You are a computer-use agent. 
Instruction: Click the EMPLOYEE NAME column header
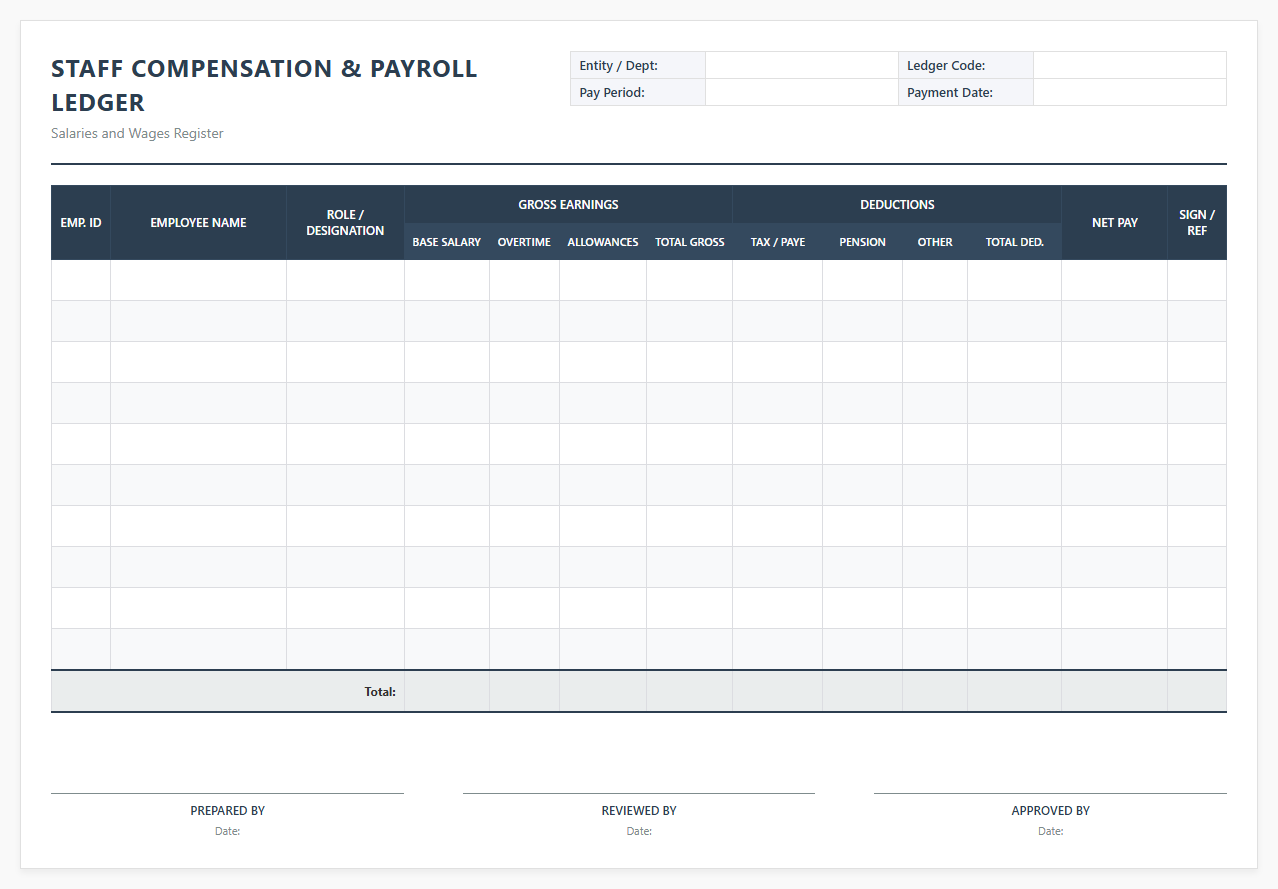point(198,222)
